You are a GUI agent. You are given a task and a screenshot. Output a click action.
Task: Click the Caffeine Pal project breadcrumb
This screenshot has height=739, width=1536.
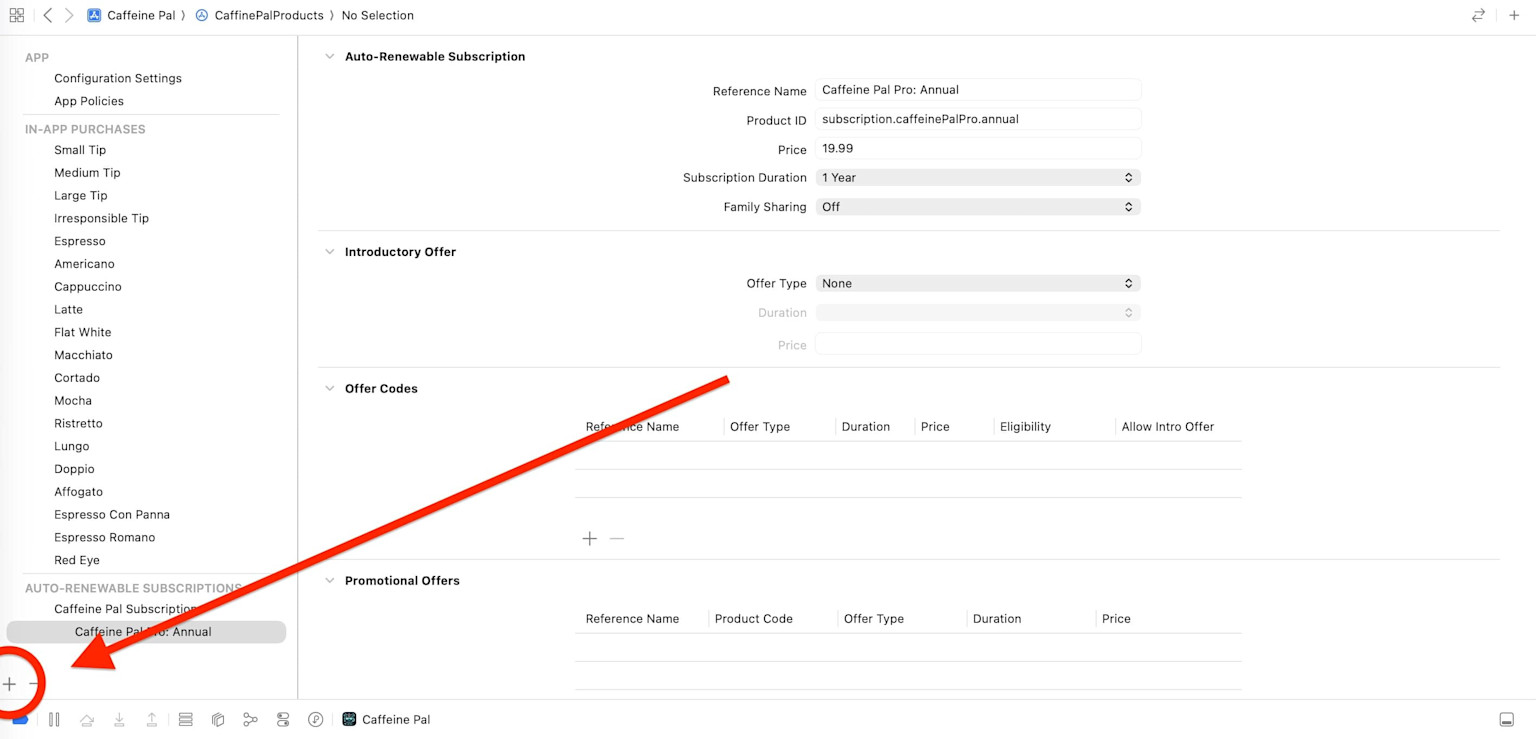131,15
